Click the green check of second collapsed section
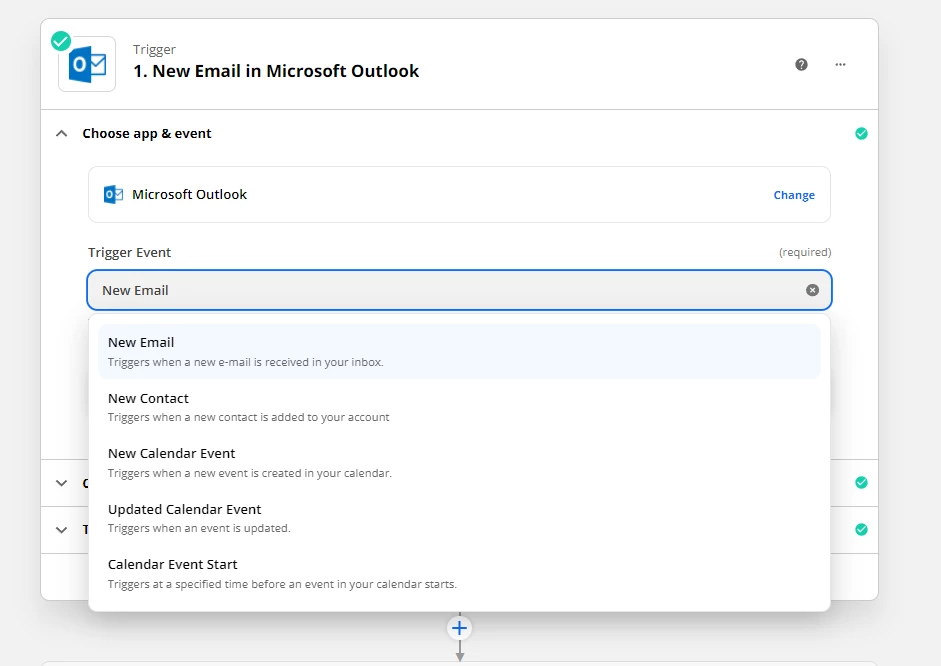Viewport: 941px width, 666px height. pyautogui.click(x=861, y=482)
